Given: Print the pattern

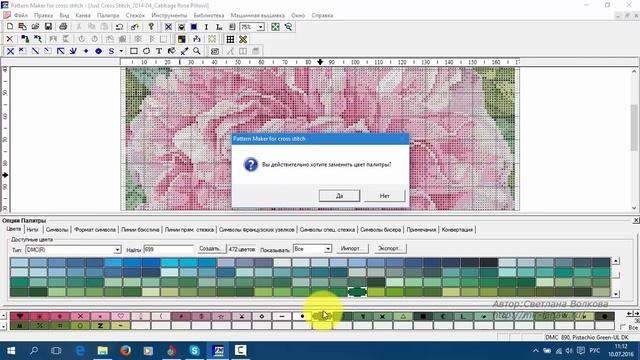Looking at the screenshot, I should (63, 27).
